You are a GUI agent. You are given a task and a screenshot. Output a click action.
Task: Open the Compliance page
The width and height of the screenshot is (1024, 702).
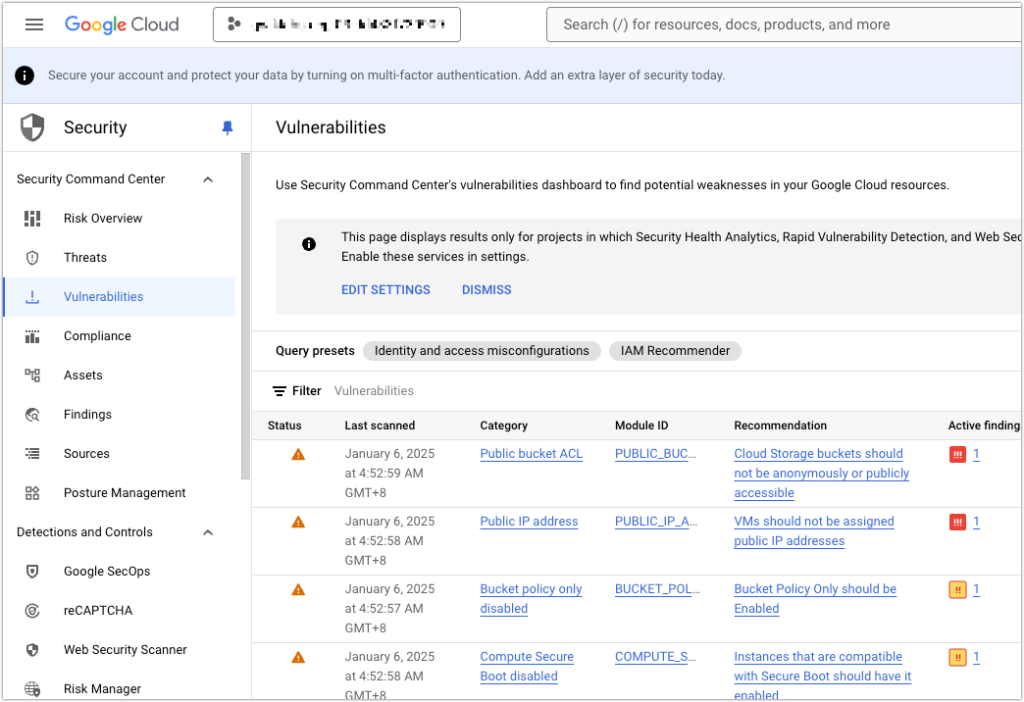pos(97,336)
